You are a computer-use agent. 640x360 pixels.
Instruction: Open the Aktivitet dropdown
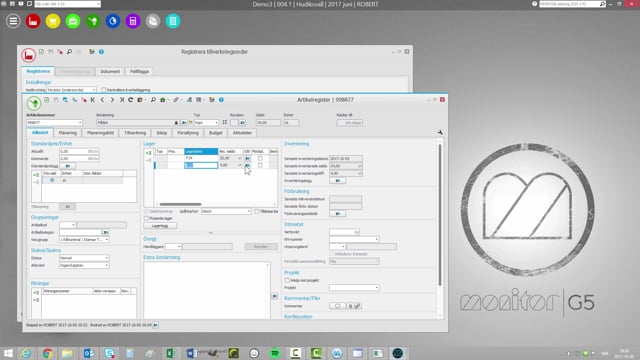107,265
